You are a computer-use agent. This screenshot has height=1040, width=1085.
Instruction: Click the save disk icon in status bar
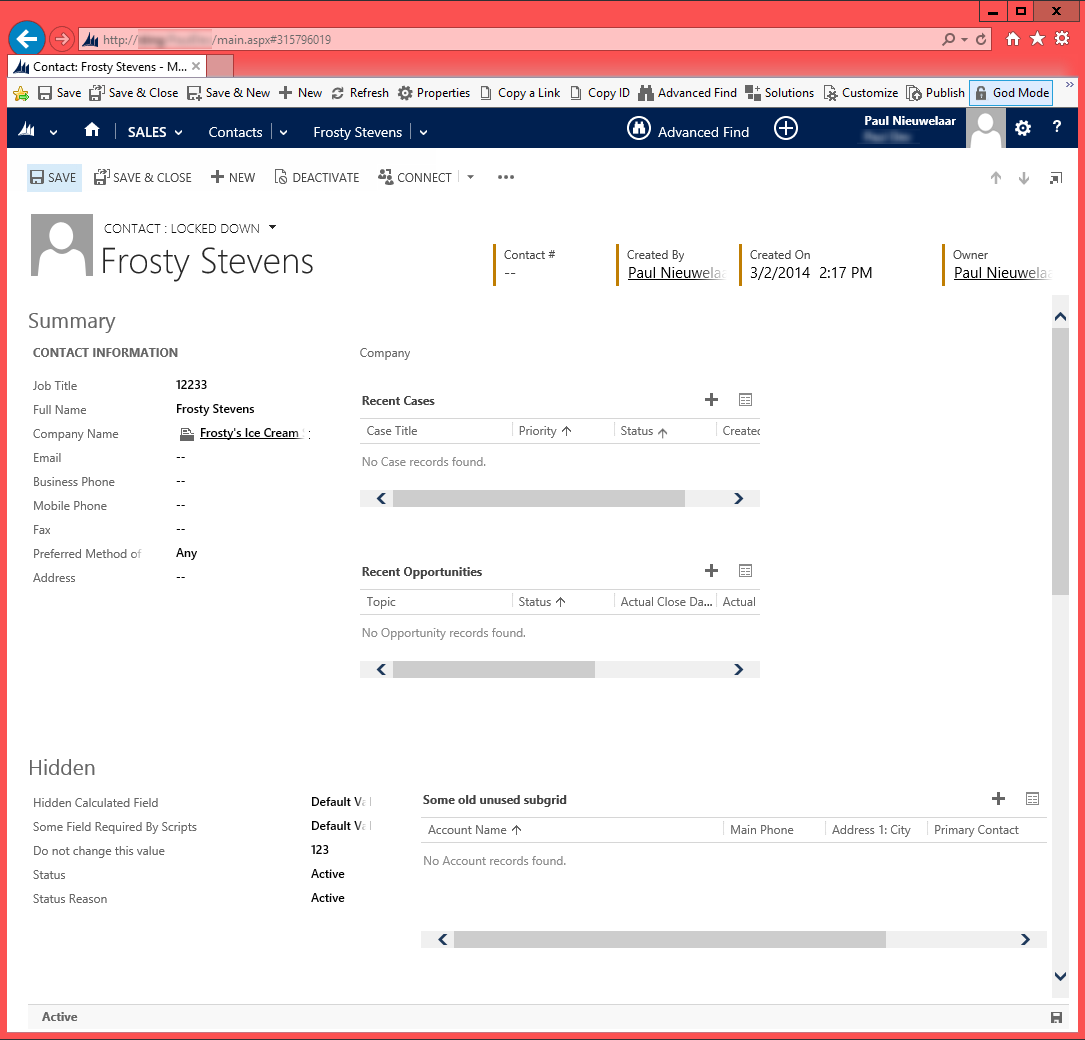(1056, 1017)
